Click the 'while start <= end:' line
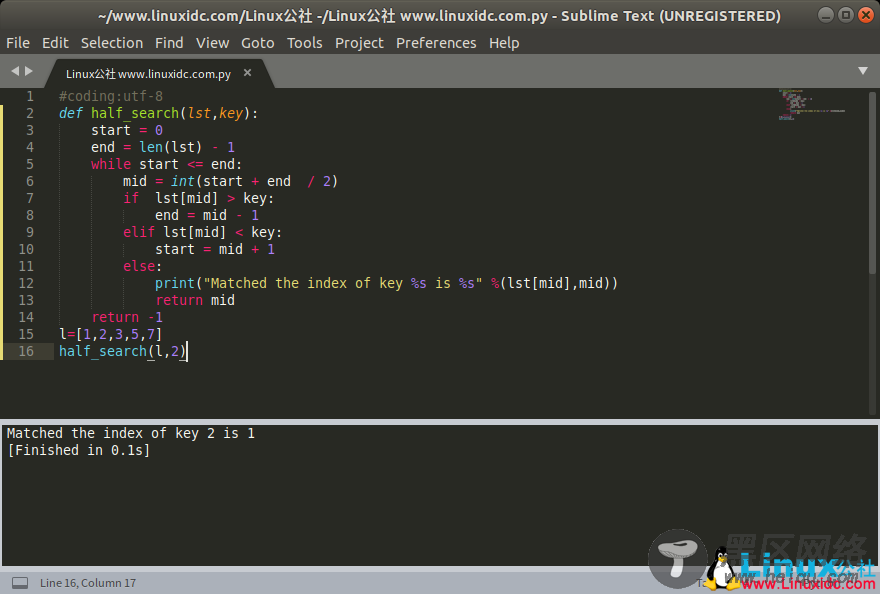 pos(166,165)
